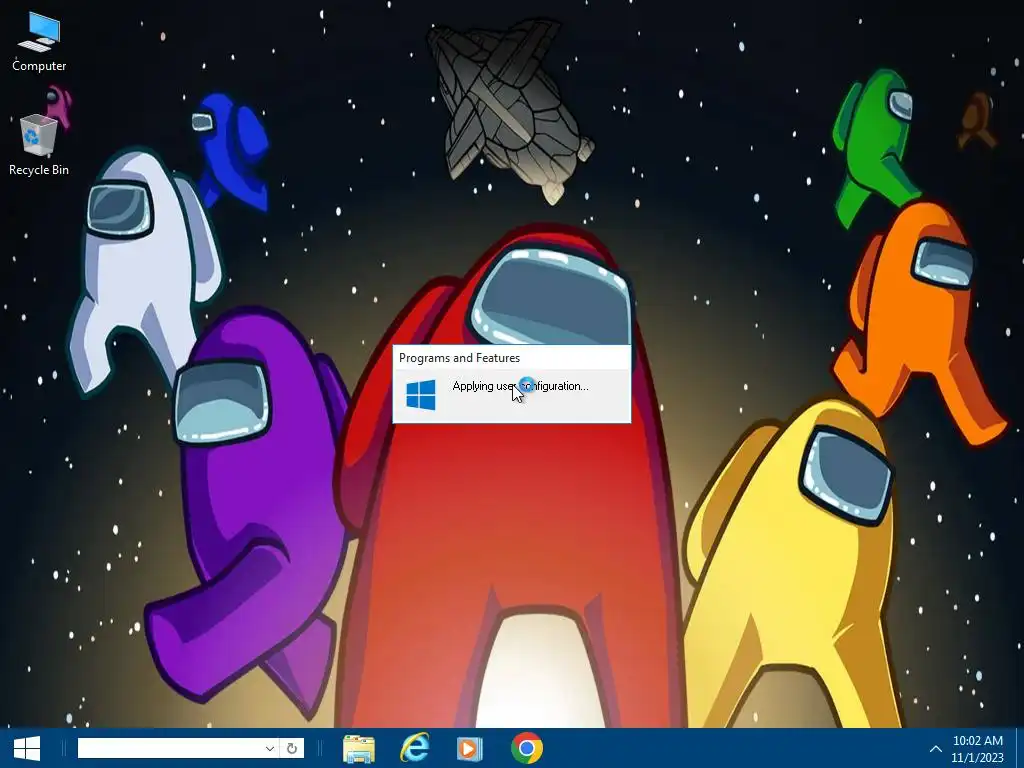Click the 'Applying user configuration...' text
This screenshot has height=768, width=1024.
[x=520, y=386]
